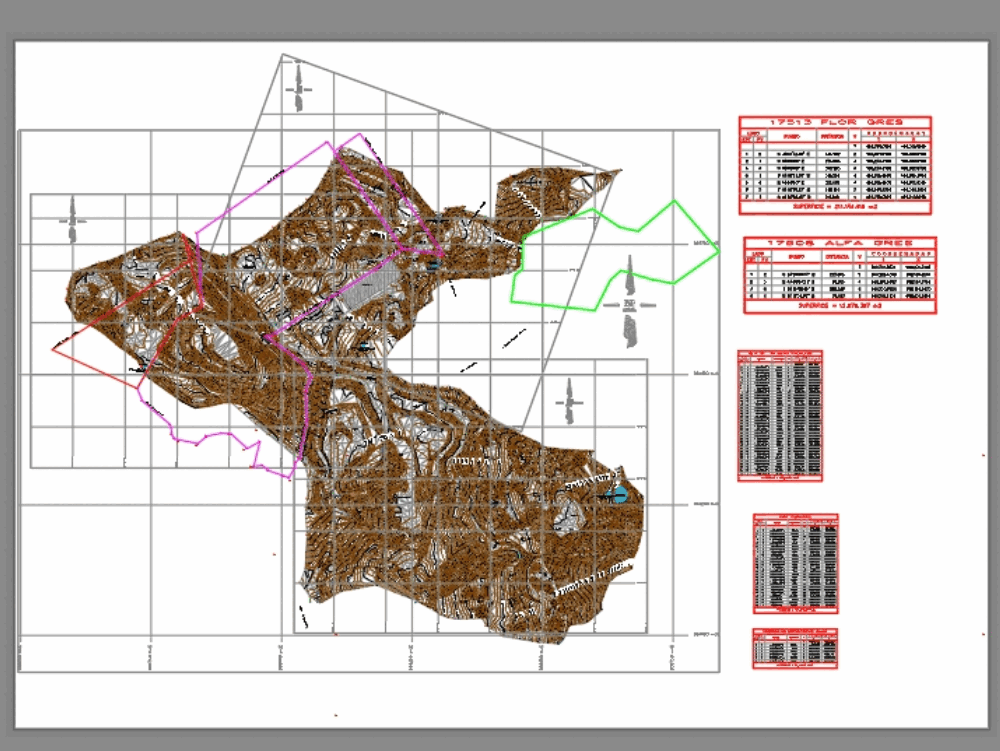The width and height of the screenshot is (1000, 751).
Task: Select the north arrow left of the red boundary
Action: [x=72, y=220]
